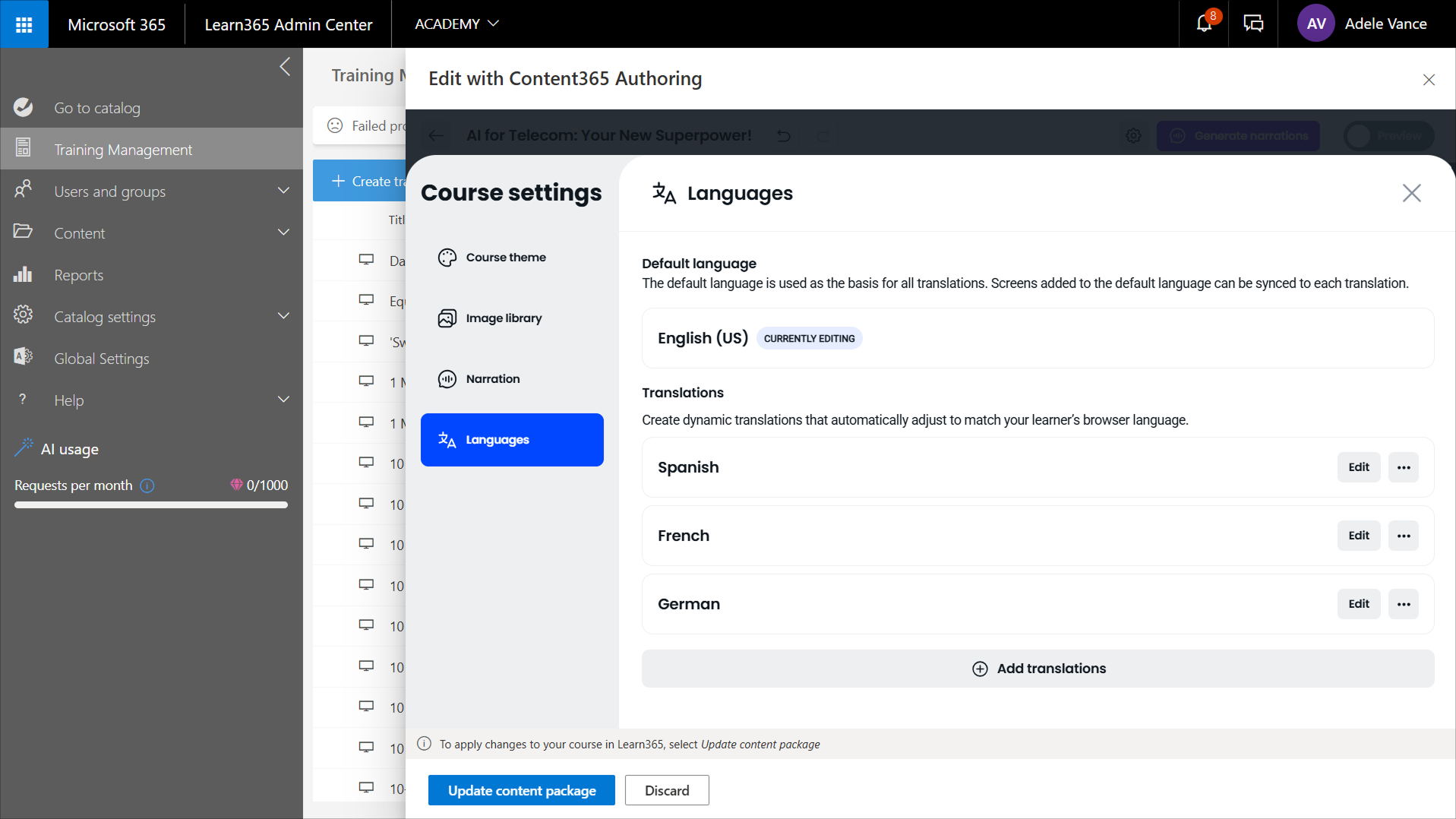The height and width of the screenshot is (819, 1456).
Task: Open the Image library tab
Action: pyautogui.click(x=504, y=318)
